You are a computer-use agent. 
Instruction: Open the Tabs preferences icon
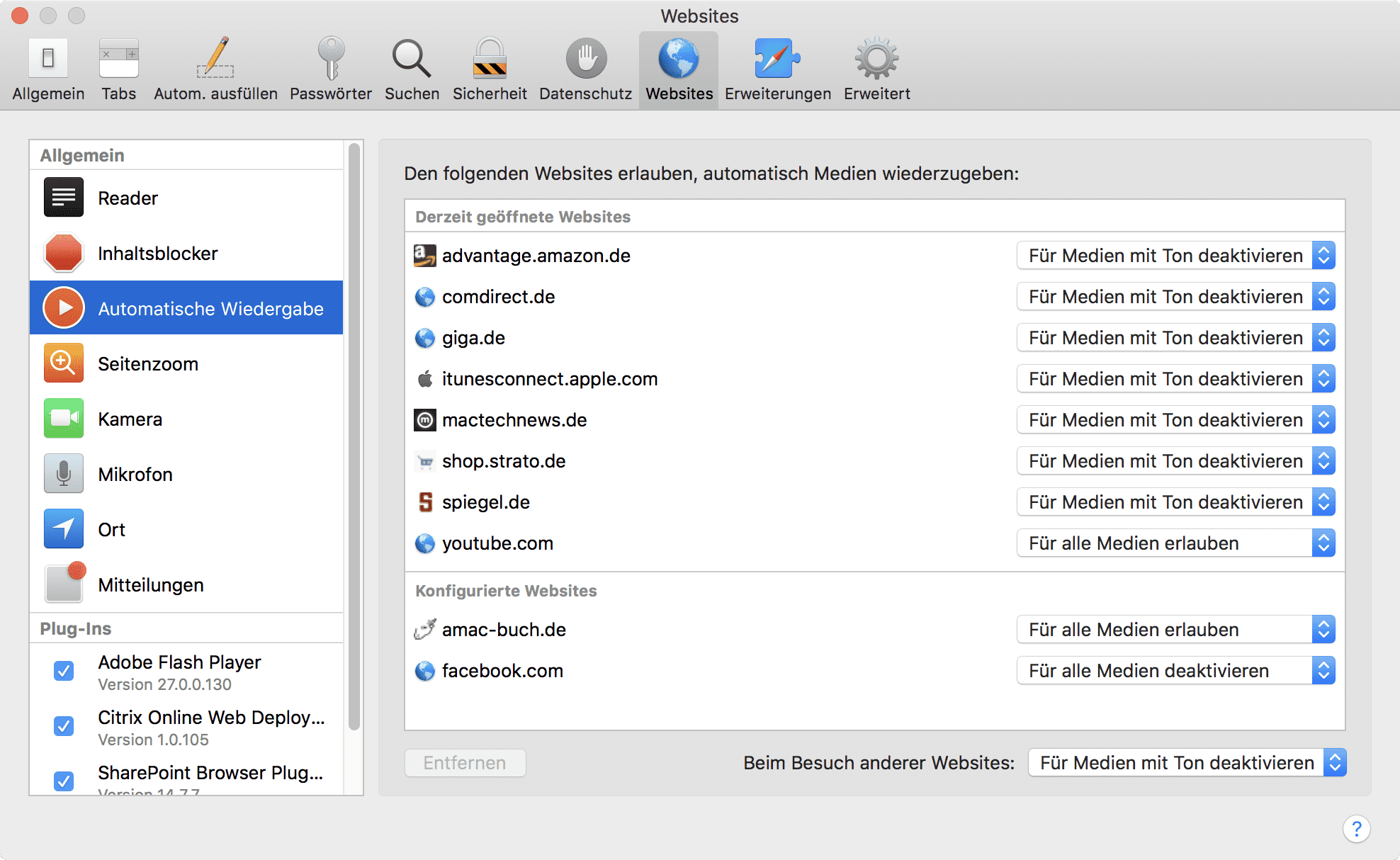118,58
